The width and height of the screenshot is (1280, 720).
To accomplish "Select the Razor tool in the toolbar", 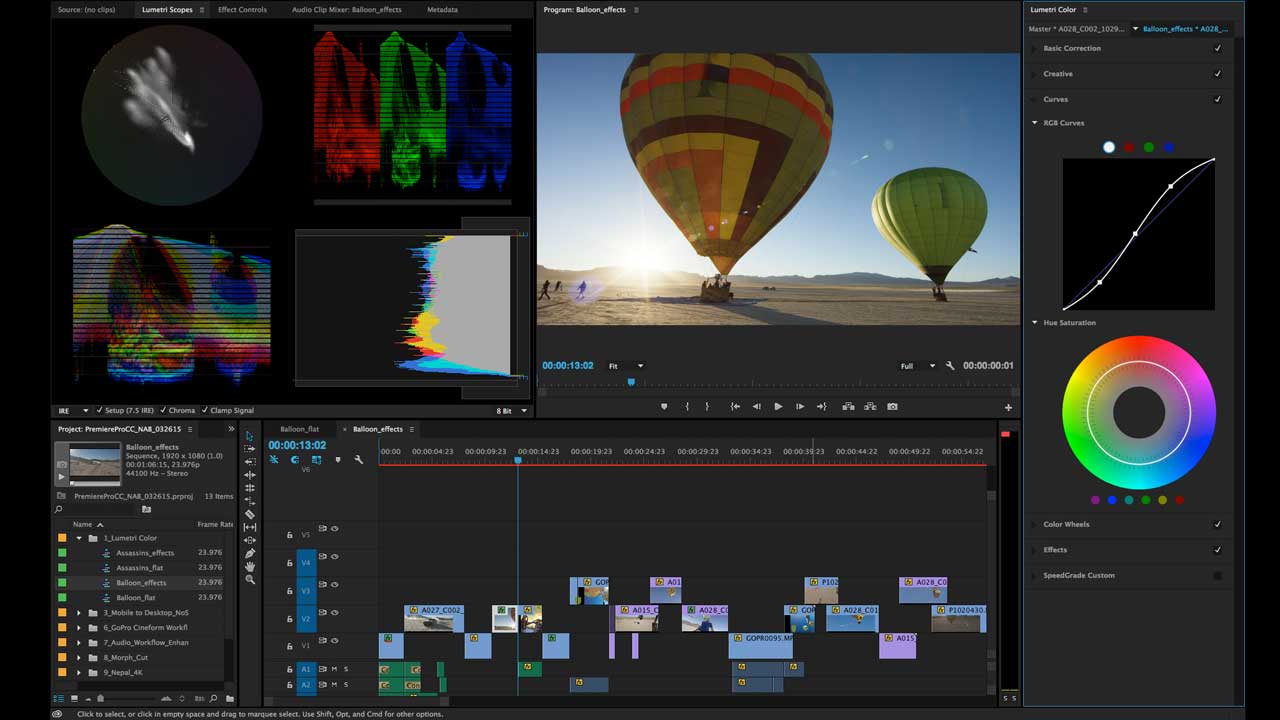I will 250,514.
